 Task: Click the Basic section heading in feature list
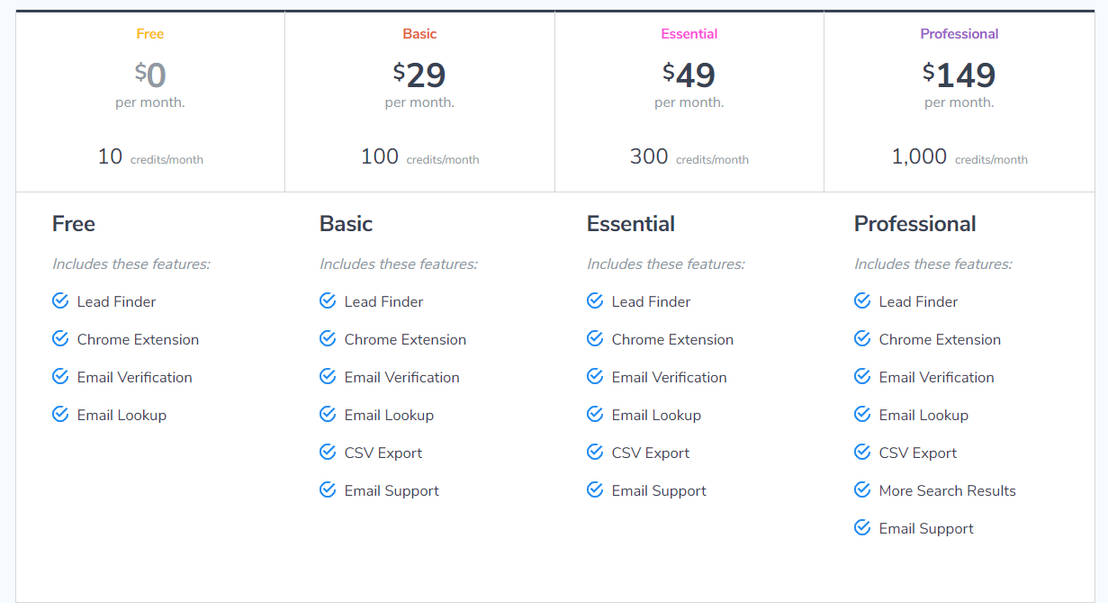[346, 224]
